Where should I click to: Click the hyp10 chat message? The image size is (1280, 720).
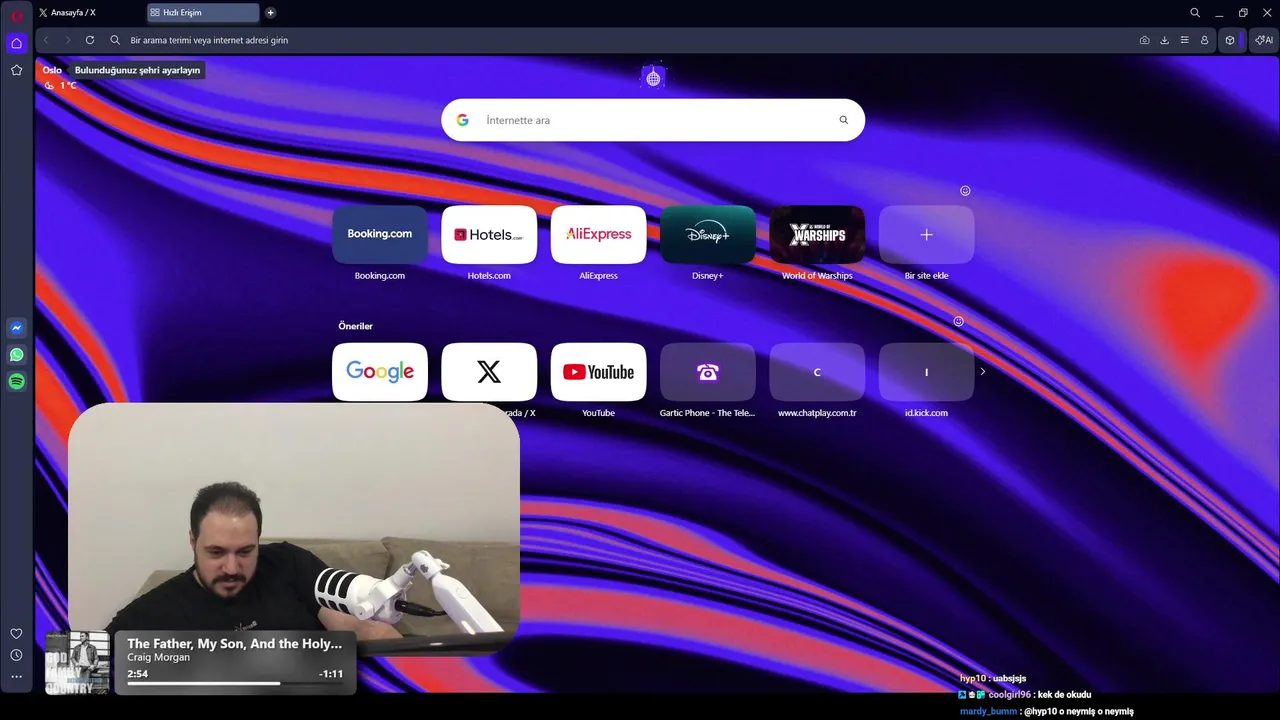(993, 678)
